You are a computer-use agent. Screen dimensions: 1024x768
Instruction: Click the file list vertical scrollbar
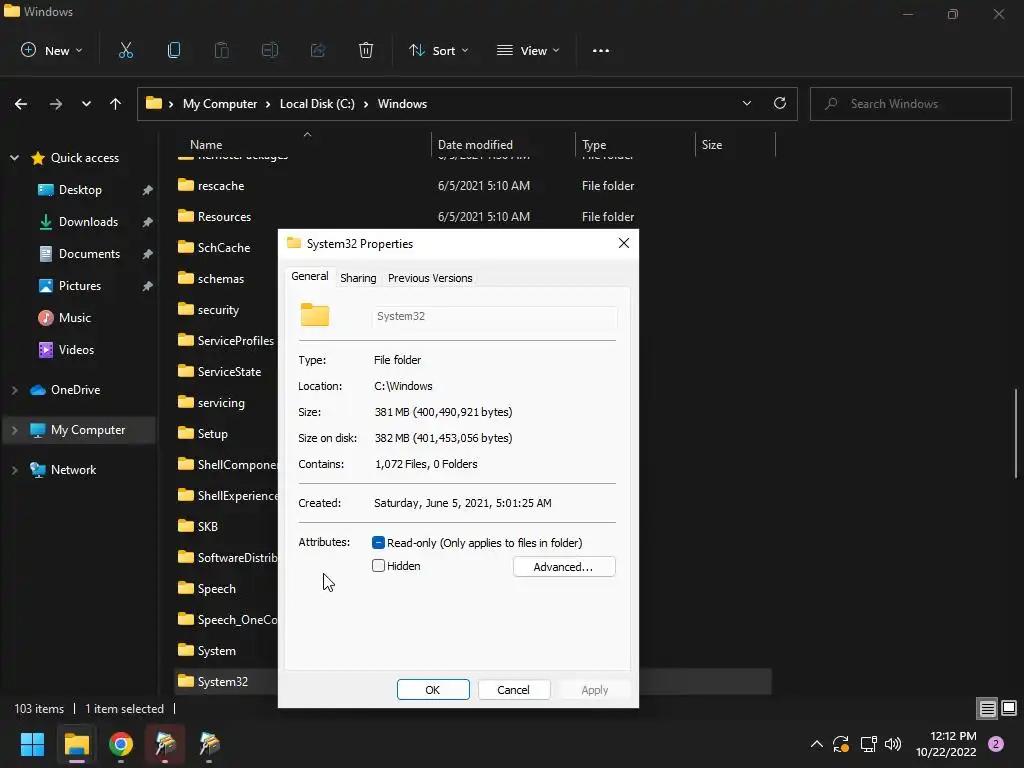pos(1016,433)
